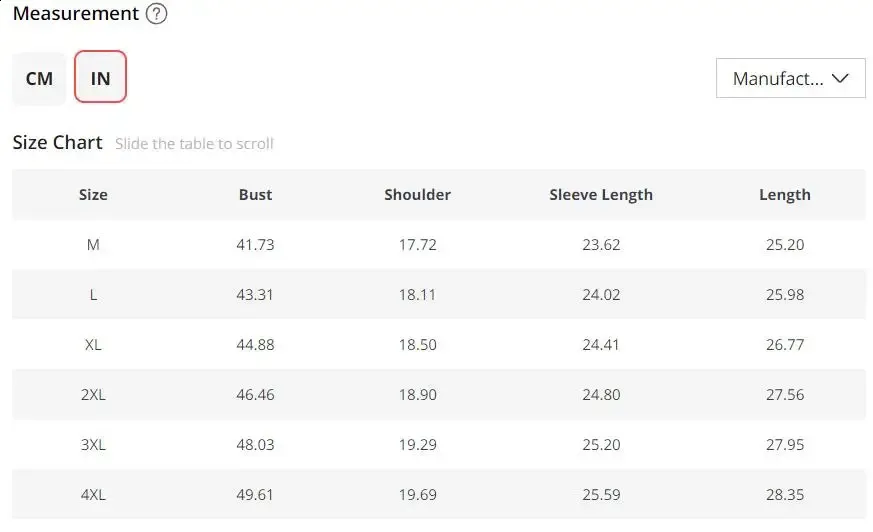Click the 4XL size row label
Image resolution: width=873 pixels, height=532 pixels.
click(93, 495)
